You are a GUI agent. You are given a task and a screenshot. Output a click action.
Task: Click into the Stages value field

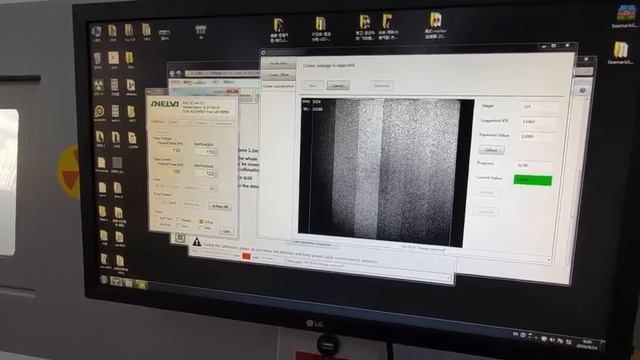click(x=539, y=107)
